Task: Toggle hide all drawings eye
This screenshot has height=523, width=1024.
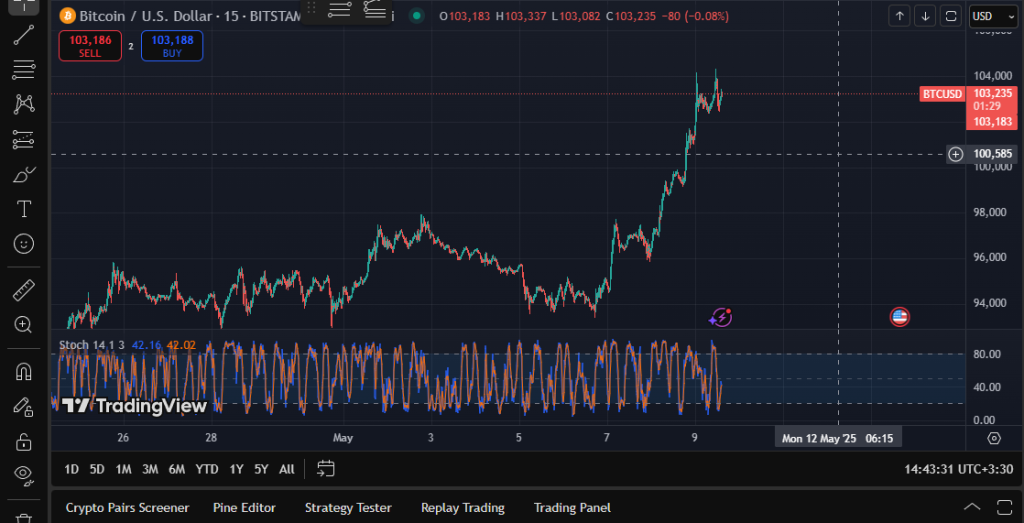Action: click(x=24, y=474)
